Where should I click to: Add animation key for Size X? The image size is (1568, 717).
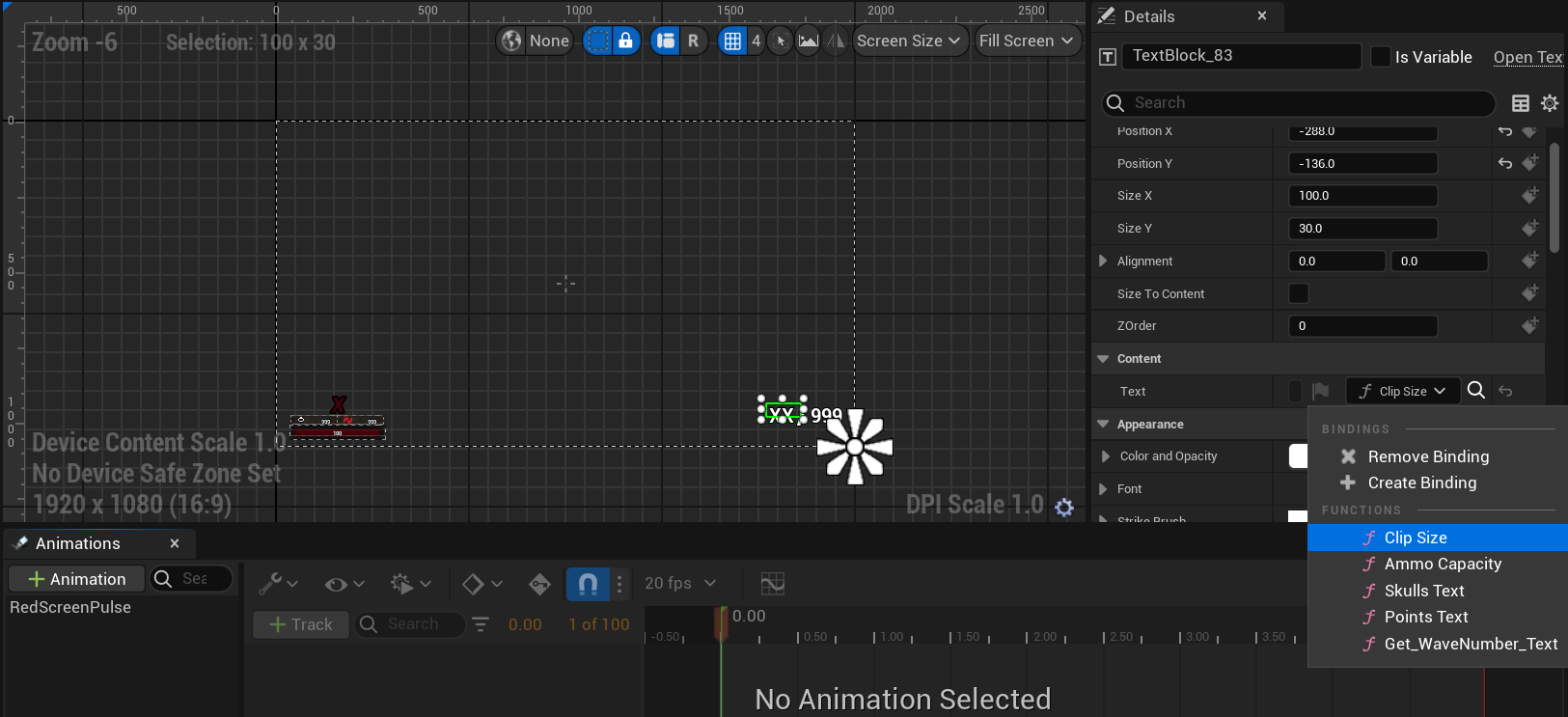coord(1529,196)
